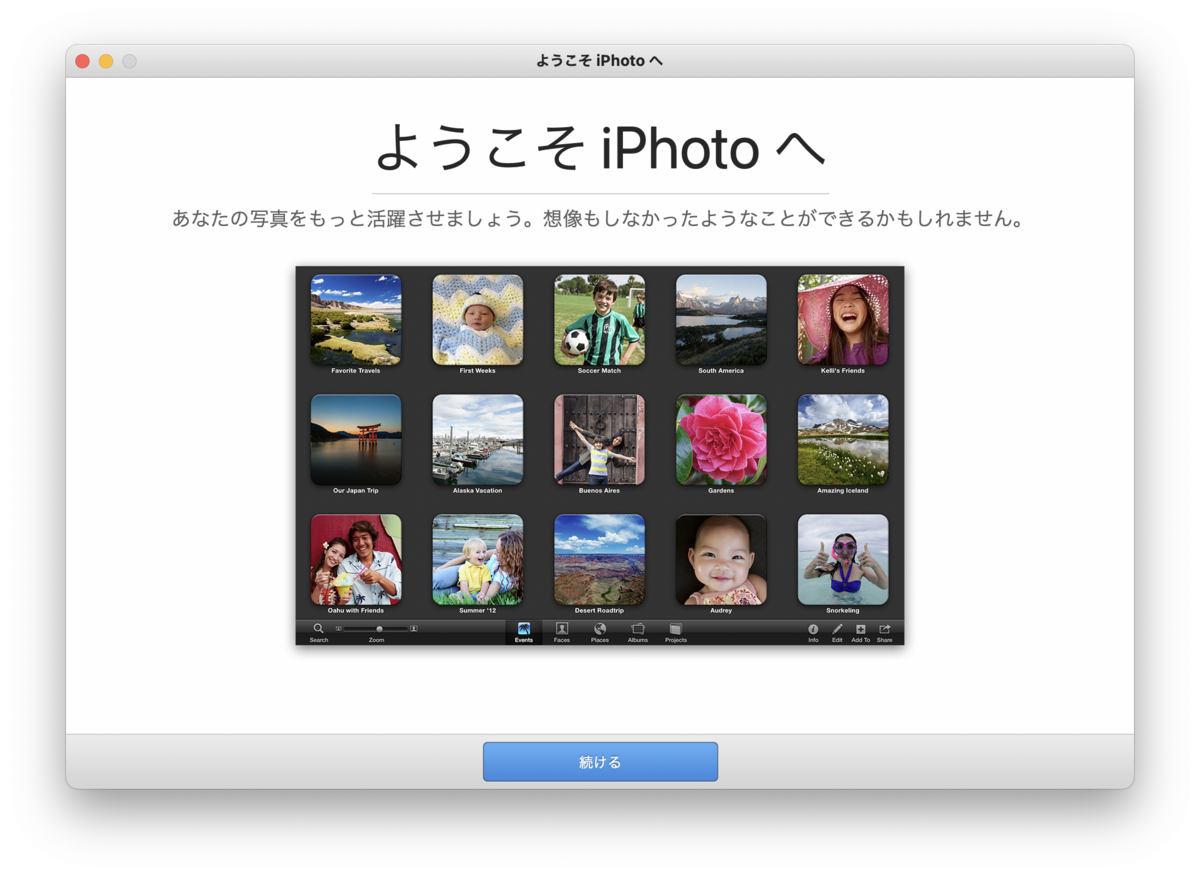Open the Desert Roadtrip canyon thumbnail

[x=599, y=560]
